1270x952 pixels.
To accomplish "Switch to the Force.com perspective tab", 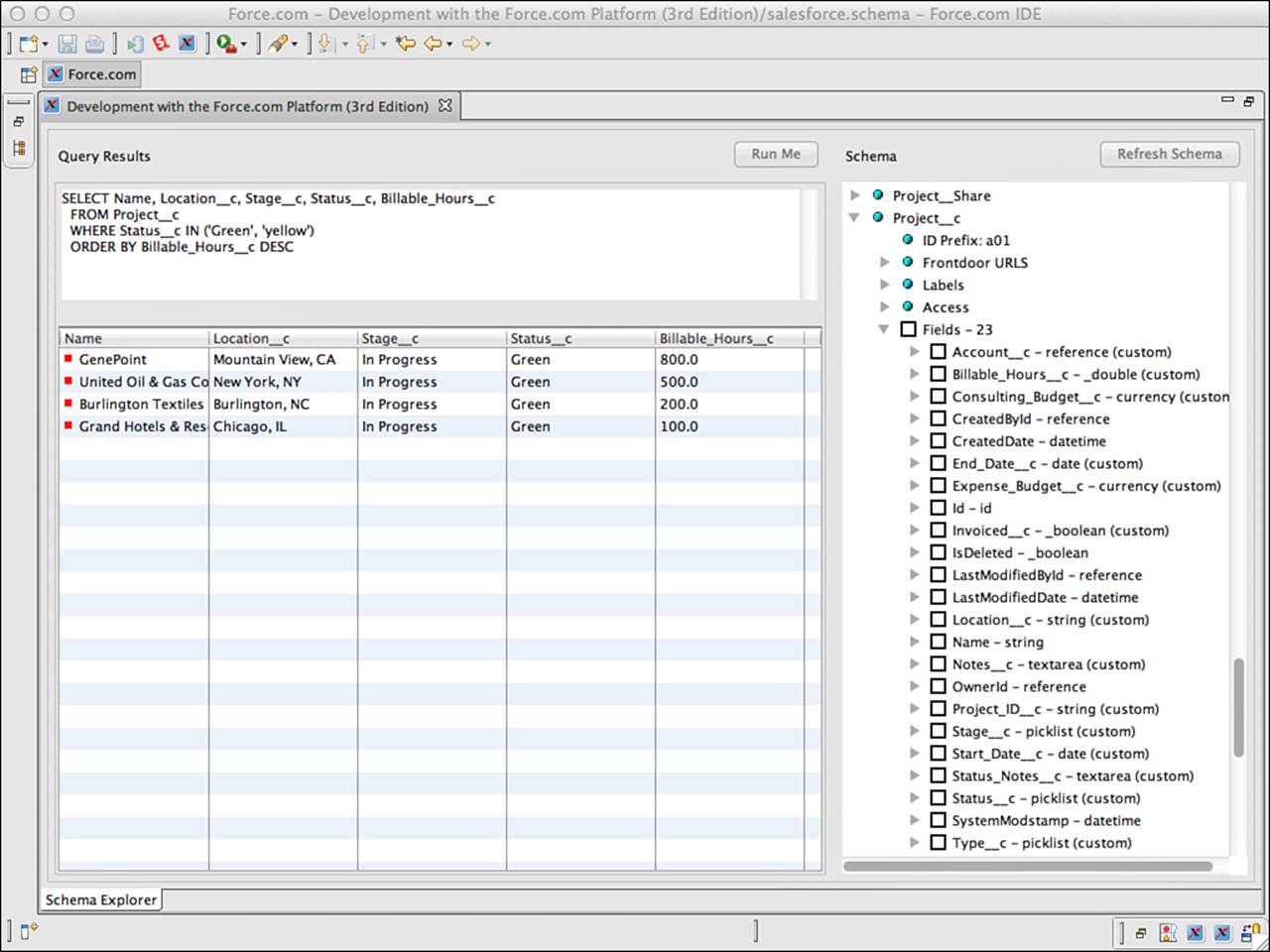I will pos(93,74).
